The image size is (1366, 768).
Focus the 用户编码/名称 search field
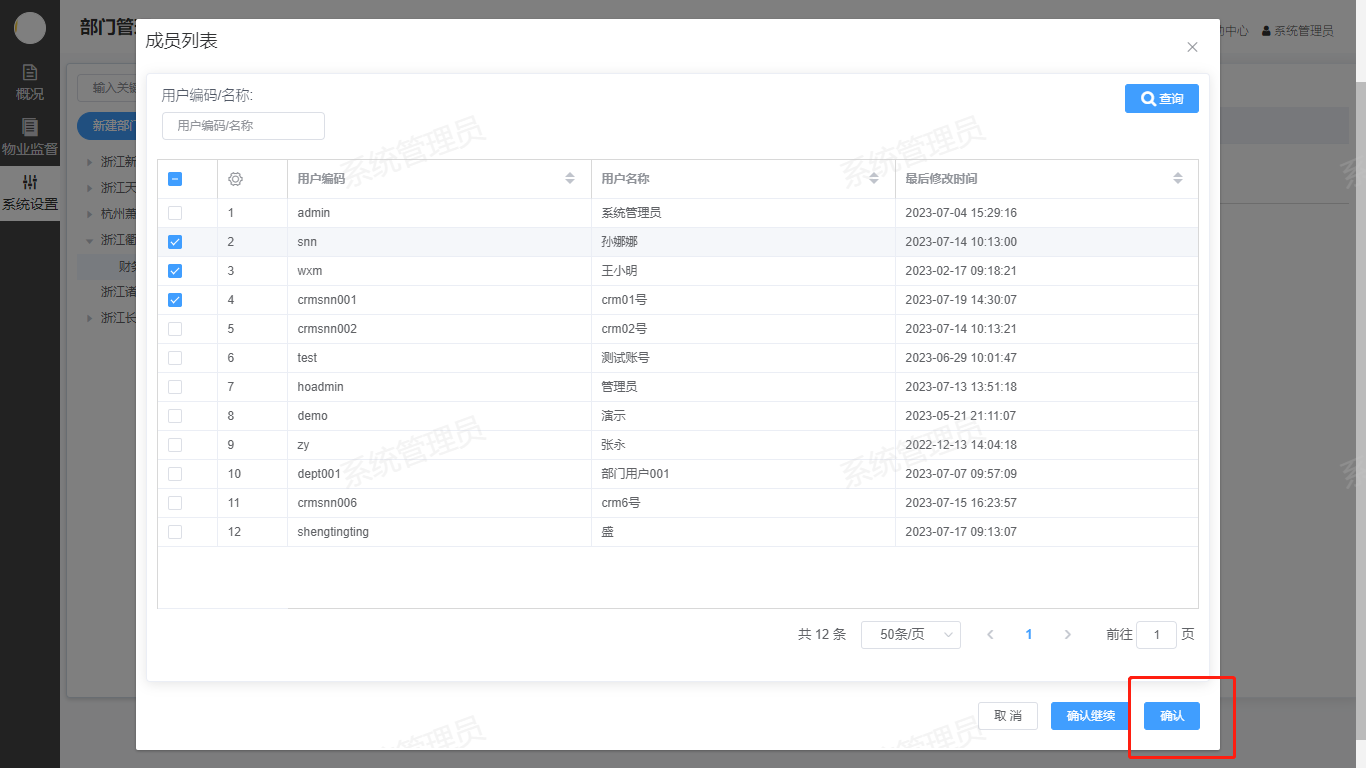(x=243, y=126)
